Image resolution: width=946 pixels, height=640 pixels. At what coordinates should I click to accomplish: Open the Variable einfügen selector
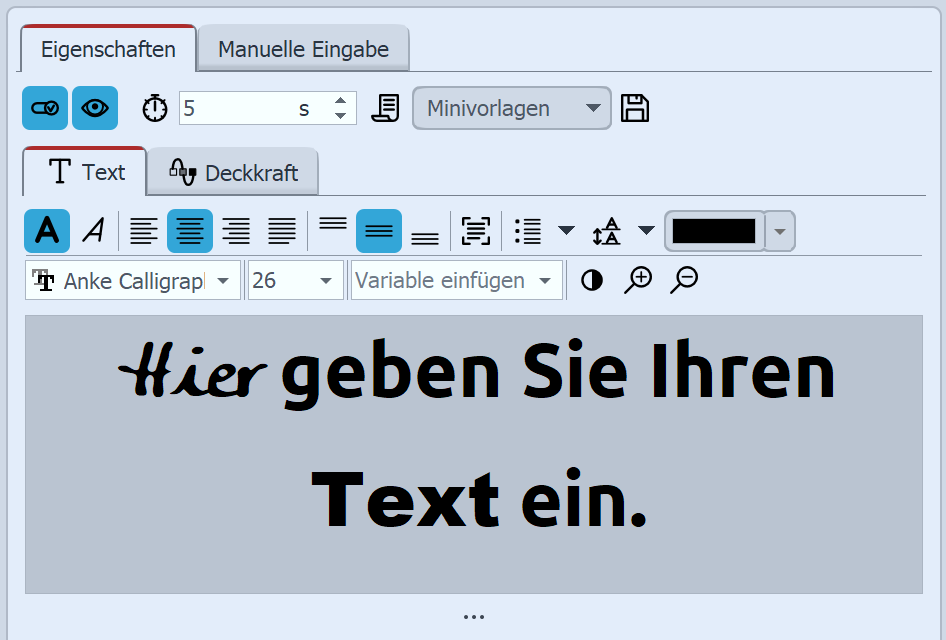[455, 281]
